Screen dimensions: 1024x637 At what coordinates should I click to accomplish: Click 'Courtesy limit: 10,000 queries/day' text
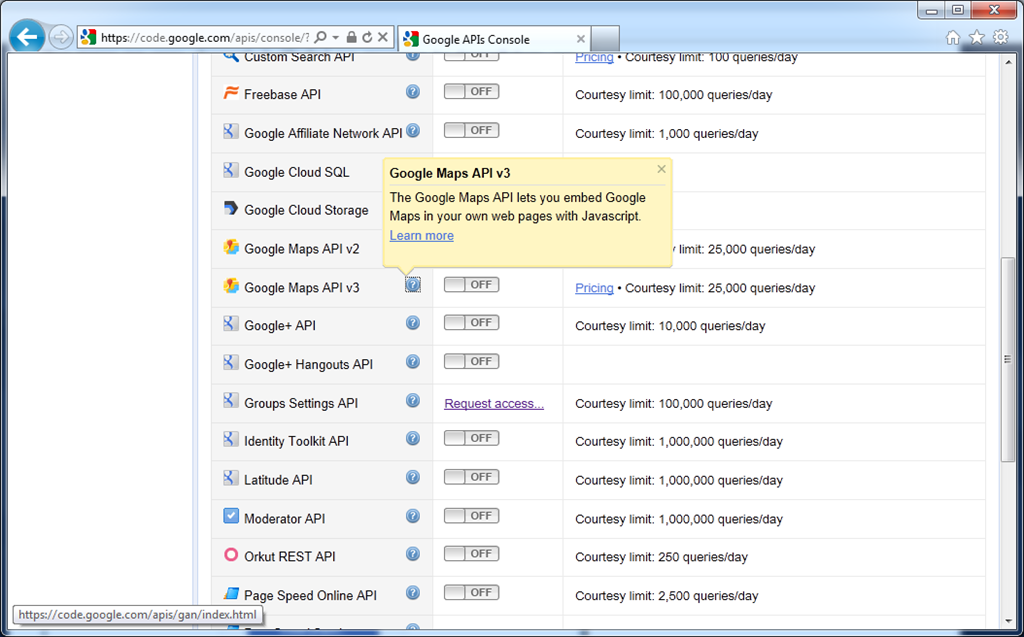point(670,325)
